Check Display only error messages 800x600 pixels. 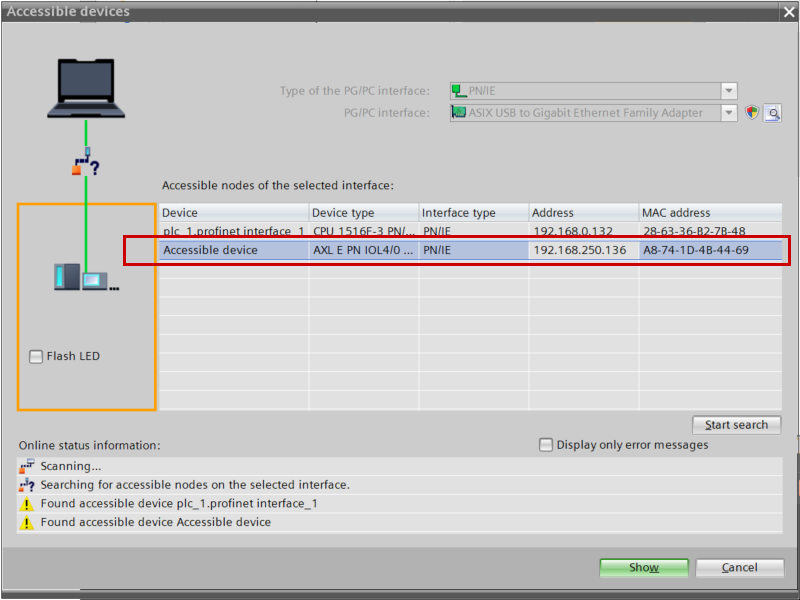[546, 445]
